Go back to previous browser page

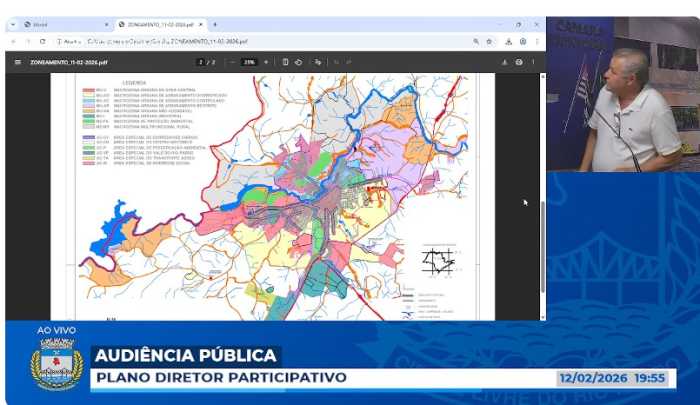[13, 42]
